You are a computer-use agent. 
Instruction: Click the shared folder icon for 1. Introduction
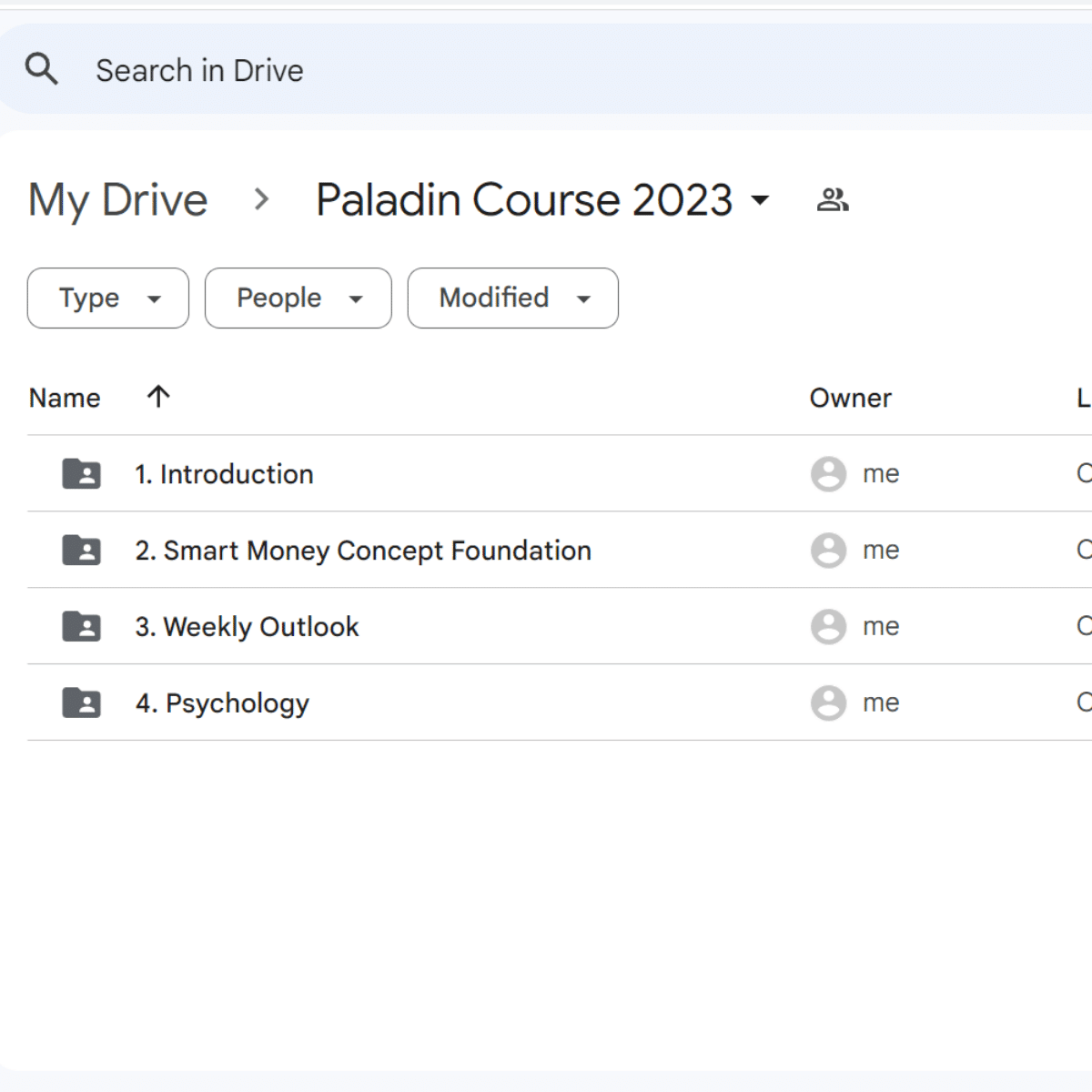[81, 474]
